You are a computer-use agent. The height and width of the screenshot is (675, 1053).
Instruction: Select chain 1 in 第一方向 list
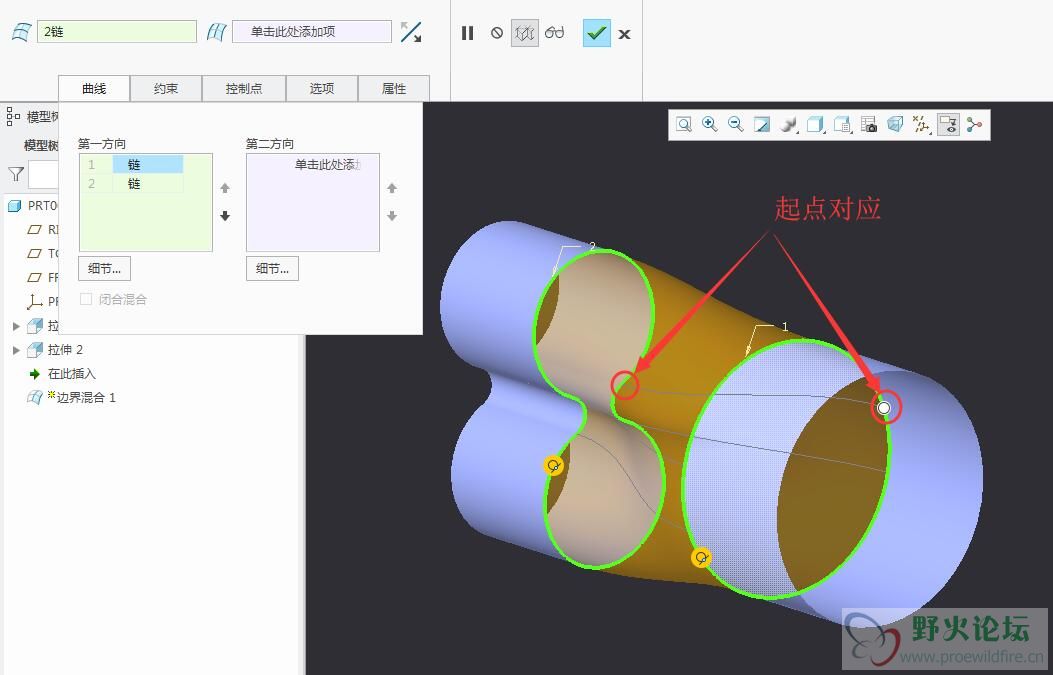pos(134,165)
